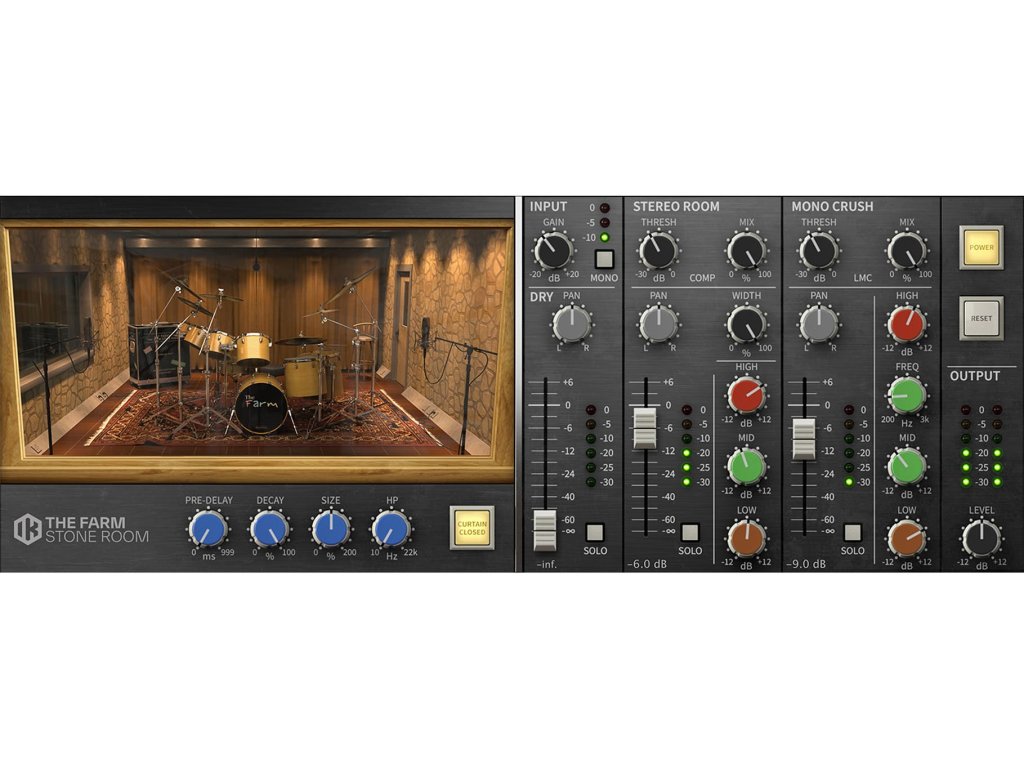The image size is (1024, 768).
Task: Click the Stereo Room fader handle
Action: (x=644, y=428)
